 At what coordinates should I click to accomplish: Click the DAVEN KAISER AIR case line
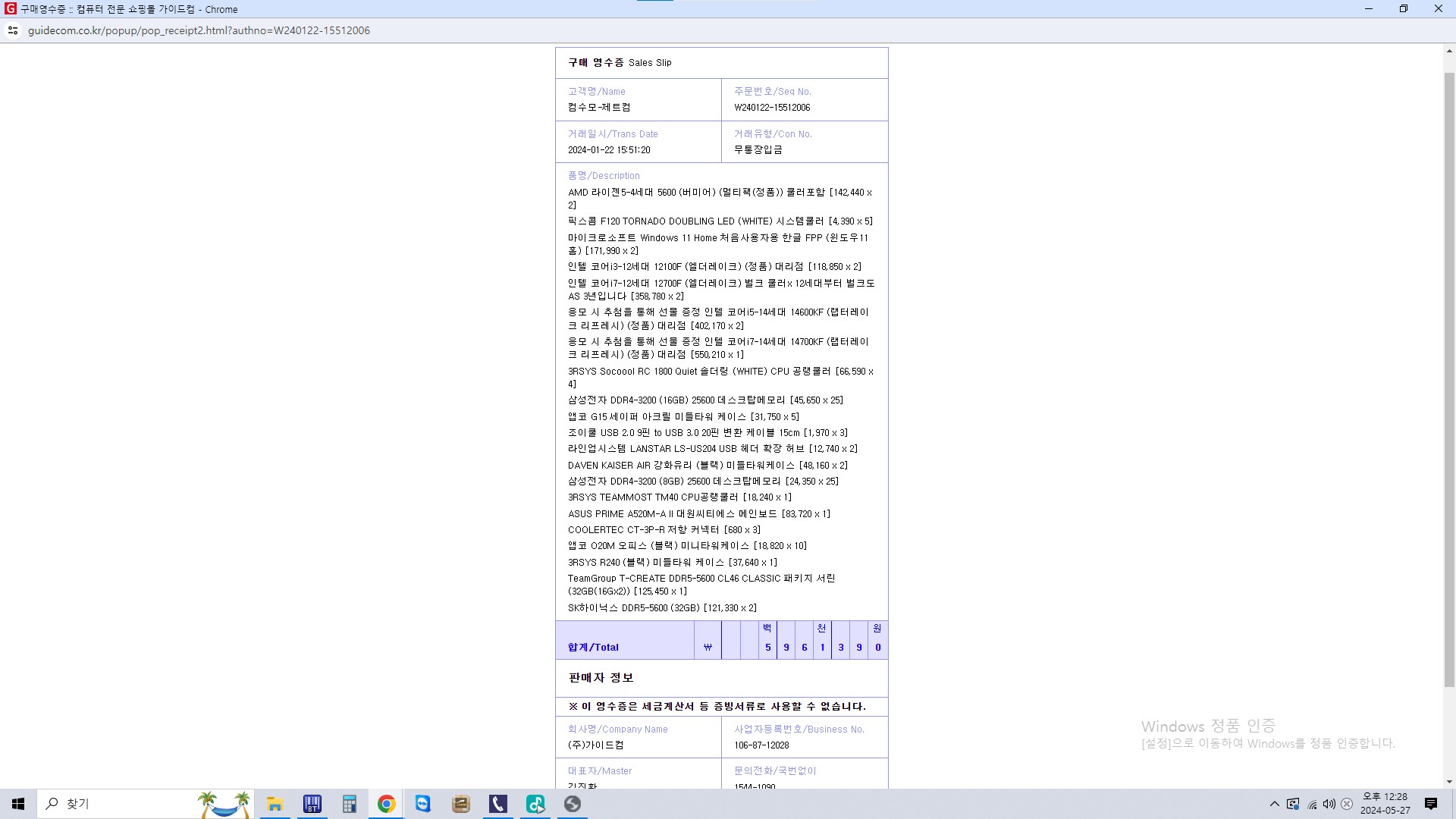pyautogui.click(x=708, y=466)
